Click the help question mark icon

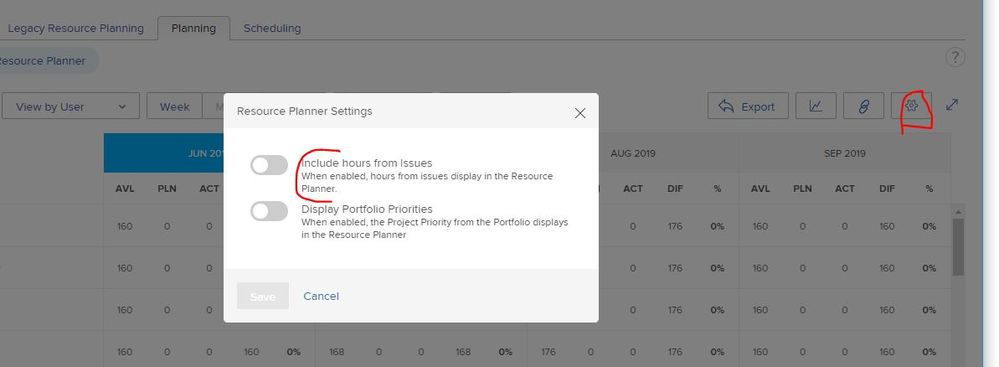pyautogui.click(x=954, y=57)
